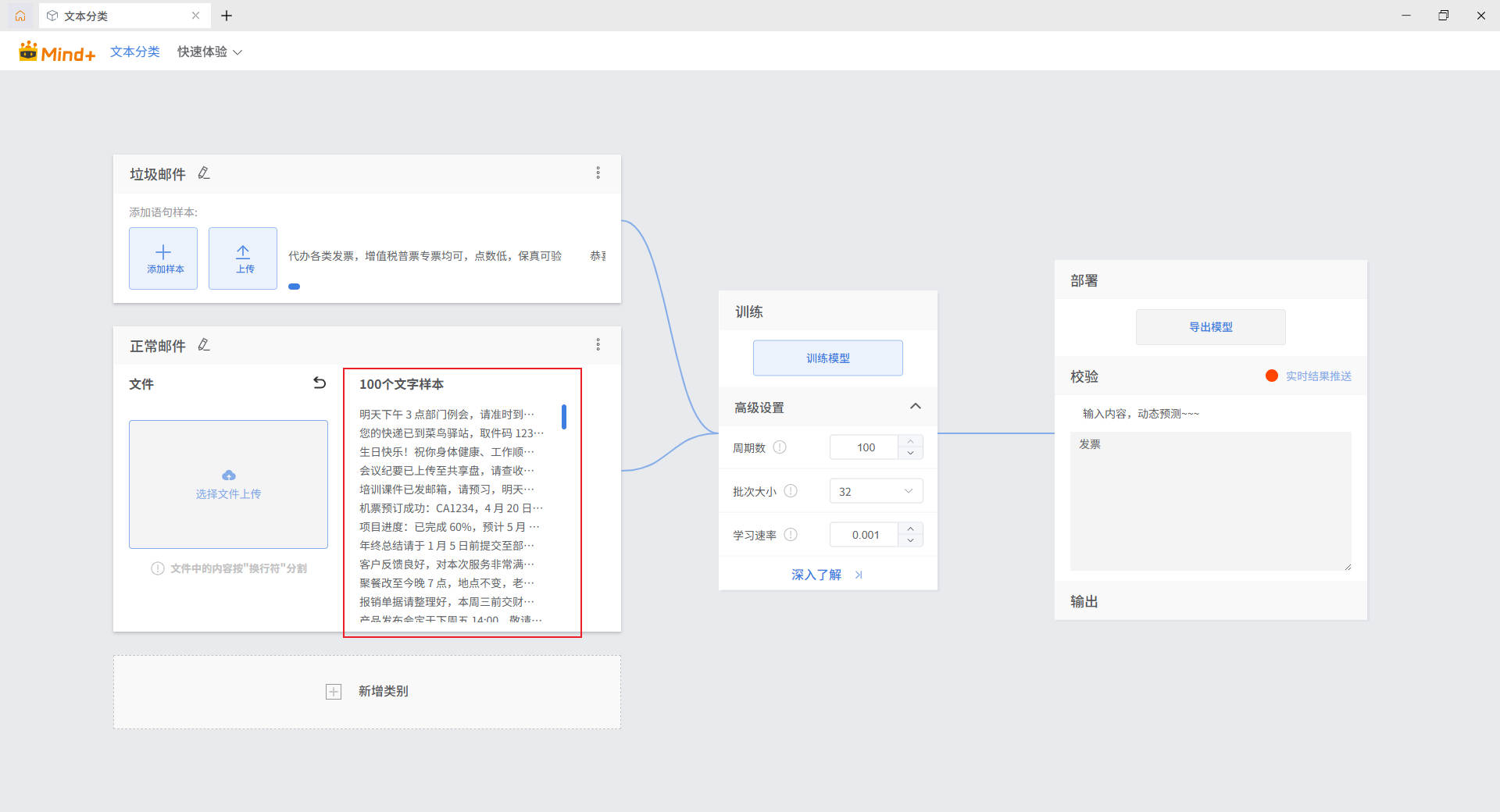The width and height of the screenshot is (1500, 812).
Task: Open the 快速体验 dropdown menu
Action: click(209, 52)
